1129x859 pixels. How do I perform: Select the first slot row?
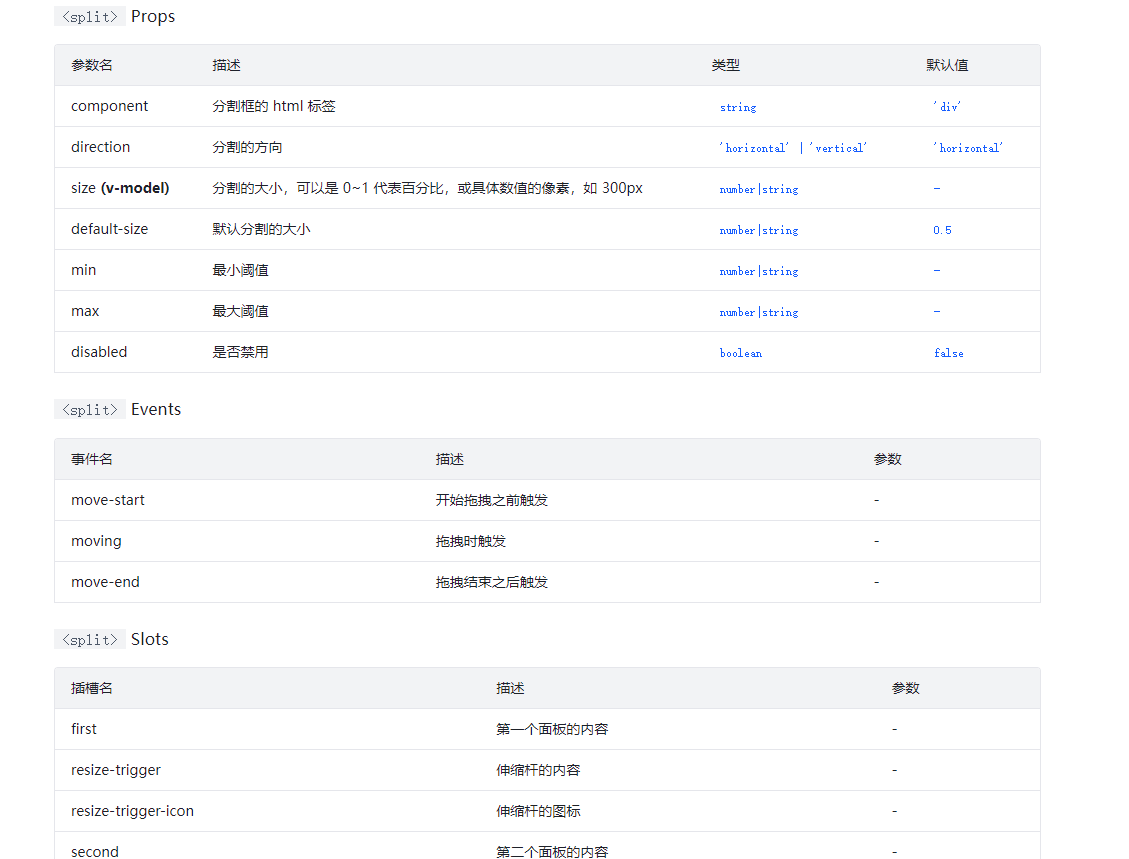547,729
